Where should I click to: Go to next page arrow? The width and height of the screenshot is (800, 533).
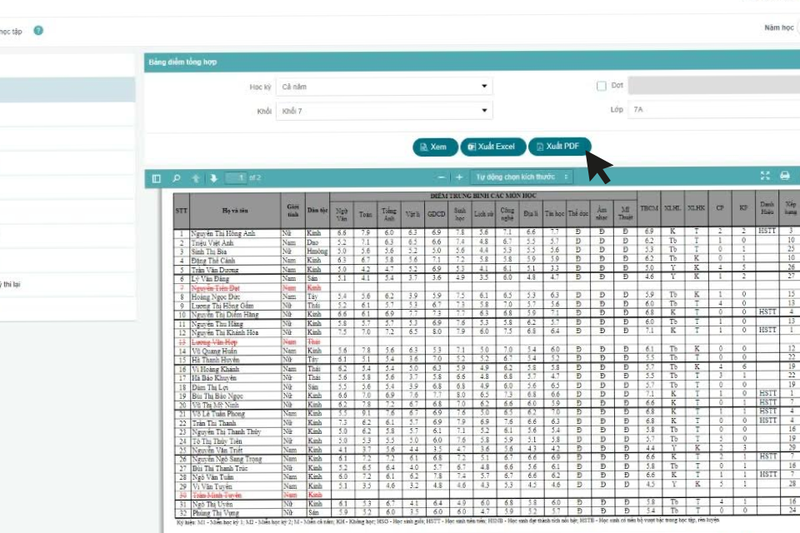coord(214,179)
